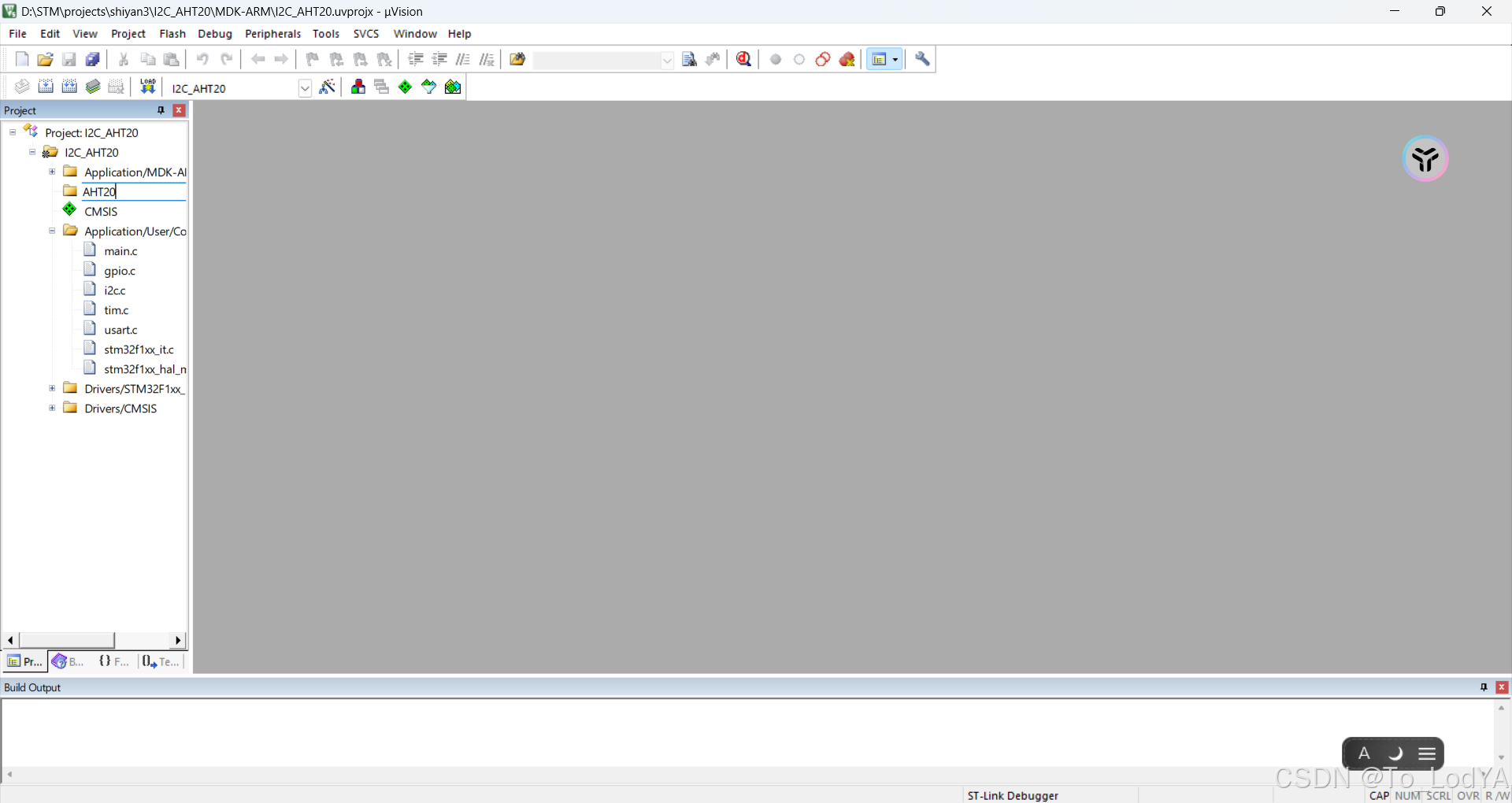Click the Open file folder icon

click(46, 59)
